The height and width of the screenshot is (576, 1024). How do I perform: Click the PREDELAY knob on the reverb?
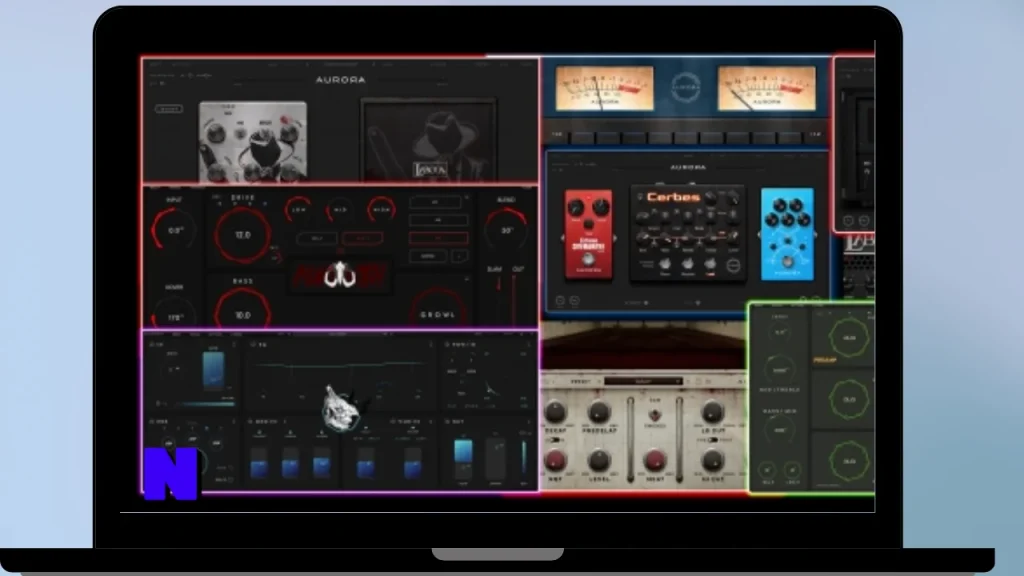point(598,413)
